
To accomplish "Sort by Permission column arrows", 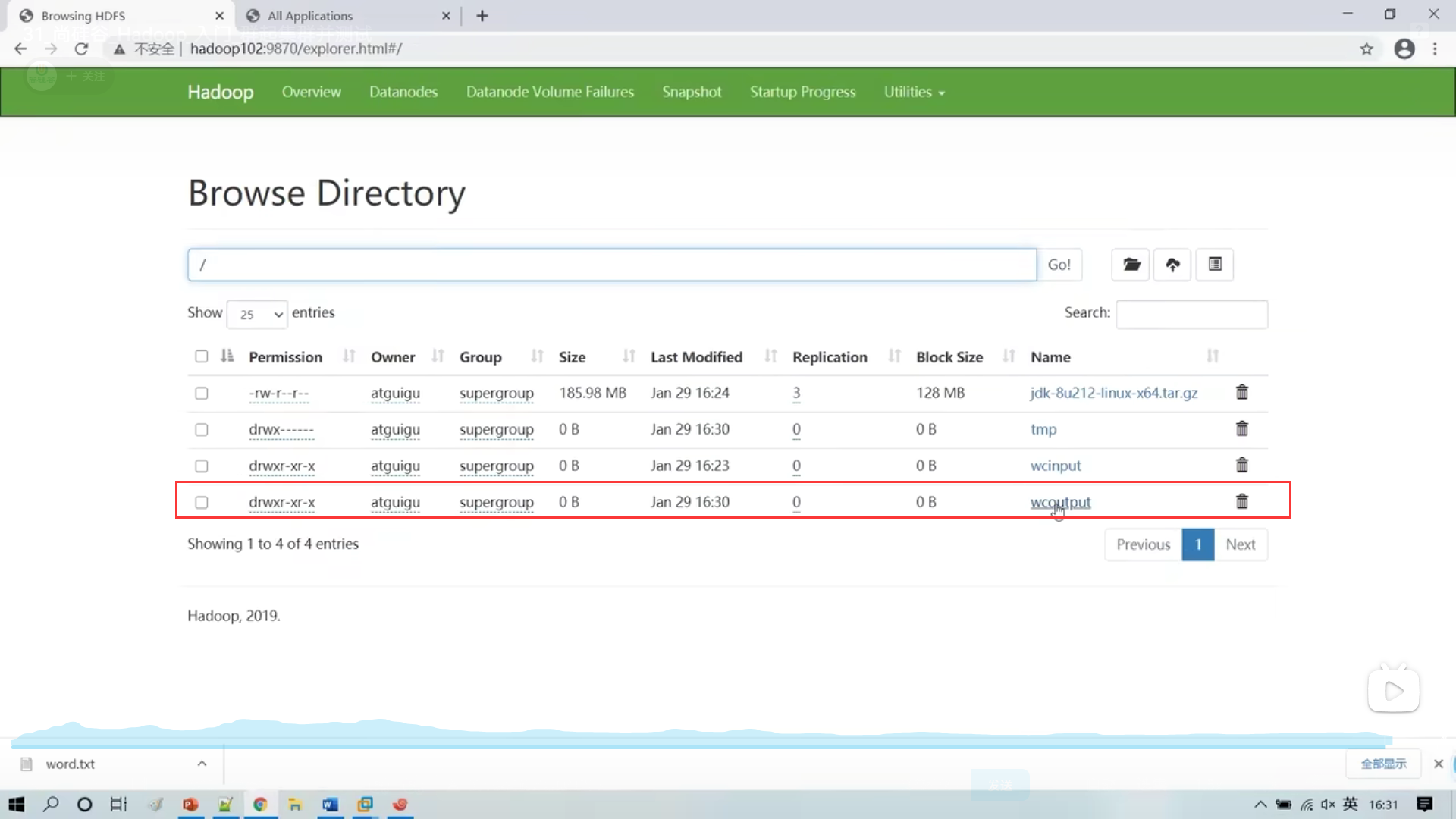I will [349, 356].
